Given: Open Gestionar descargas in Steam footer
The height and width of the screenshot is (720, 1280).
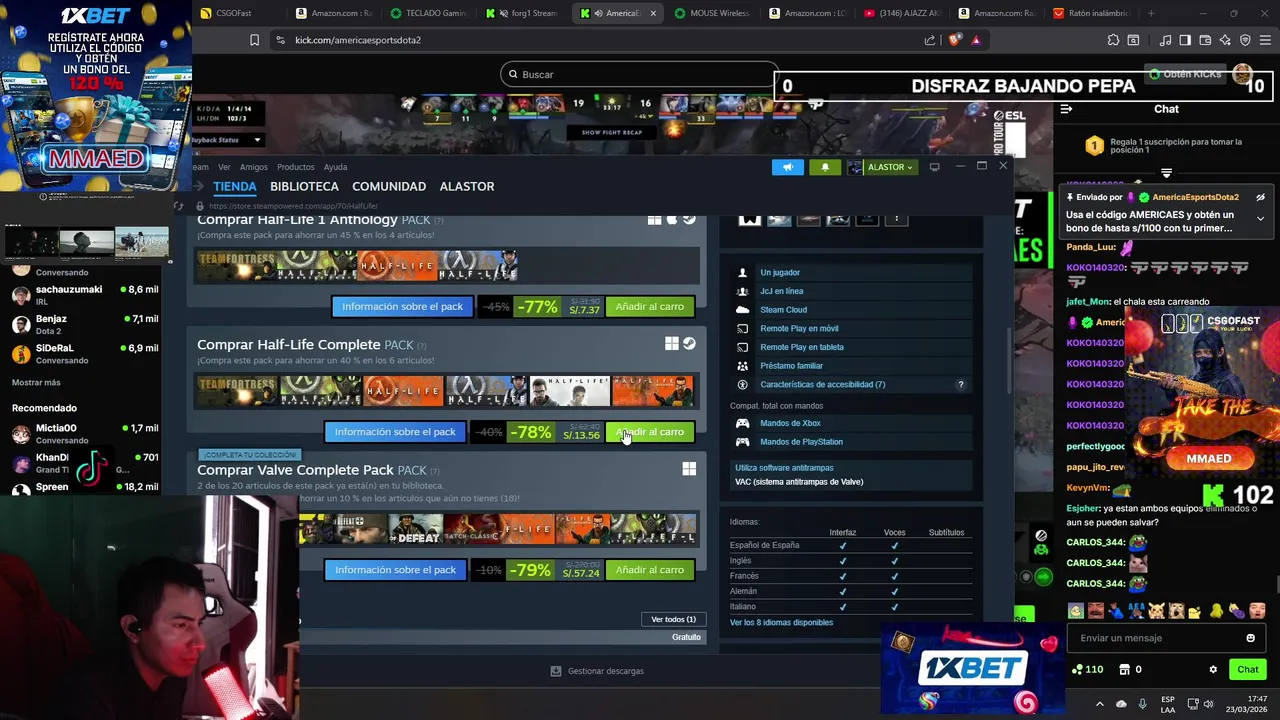Looking at the screenshot, I should point(597,671).
